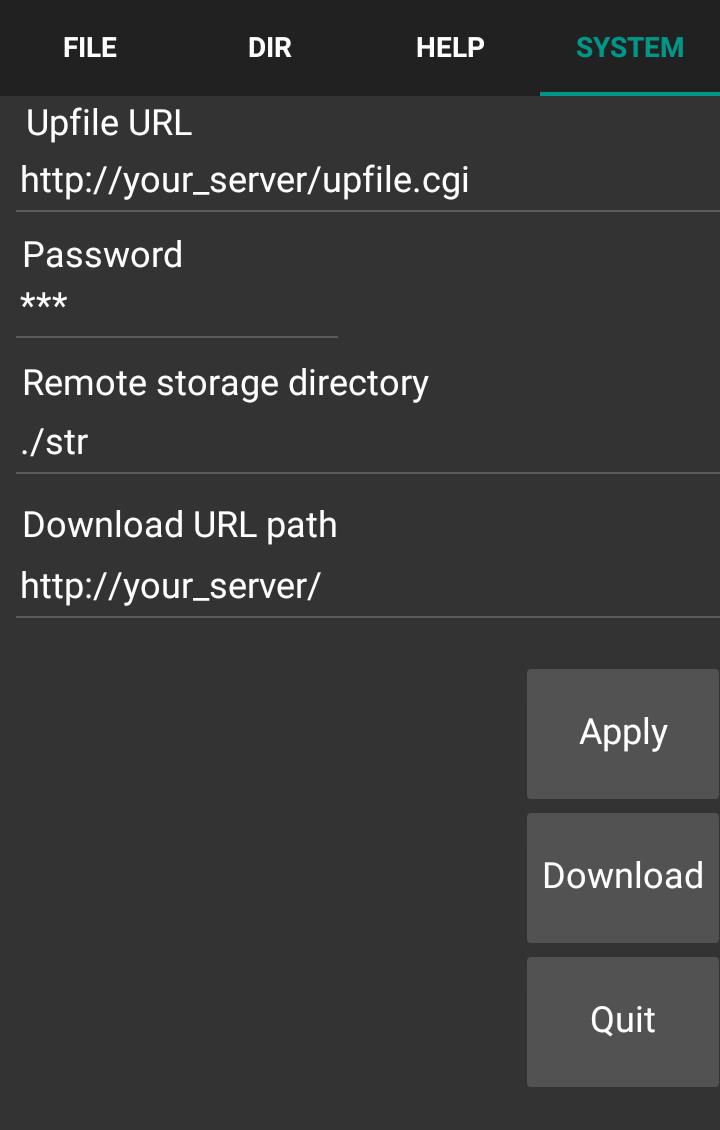Open the DIR tab
The width and height of the screenshot is (720, 1130).
click(x=270, y=48)
